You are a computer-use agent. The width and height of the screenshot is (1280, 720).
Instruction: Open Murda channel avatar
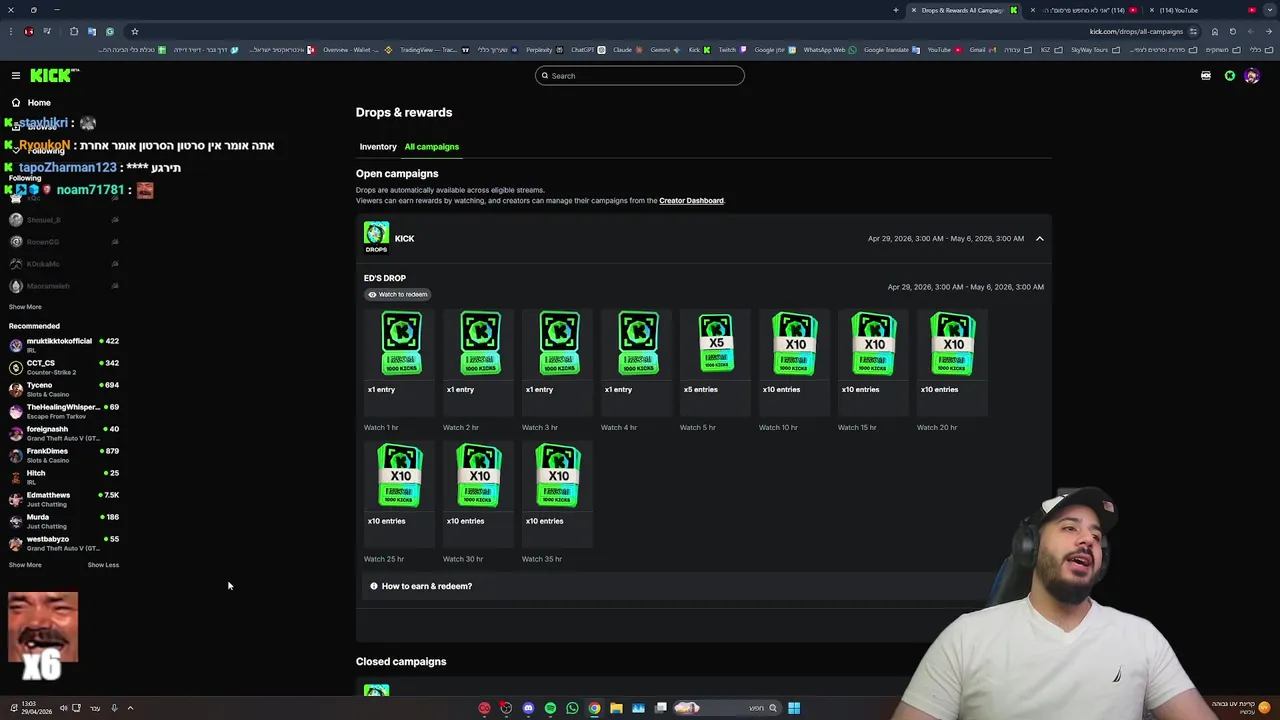[x=16, y=521]
